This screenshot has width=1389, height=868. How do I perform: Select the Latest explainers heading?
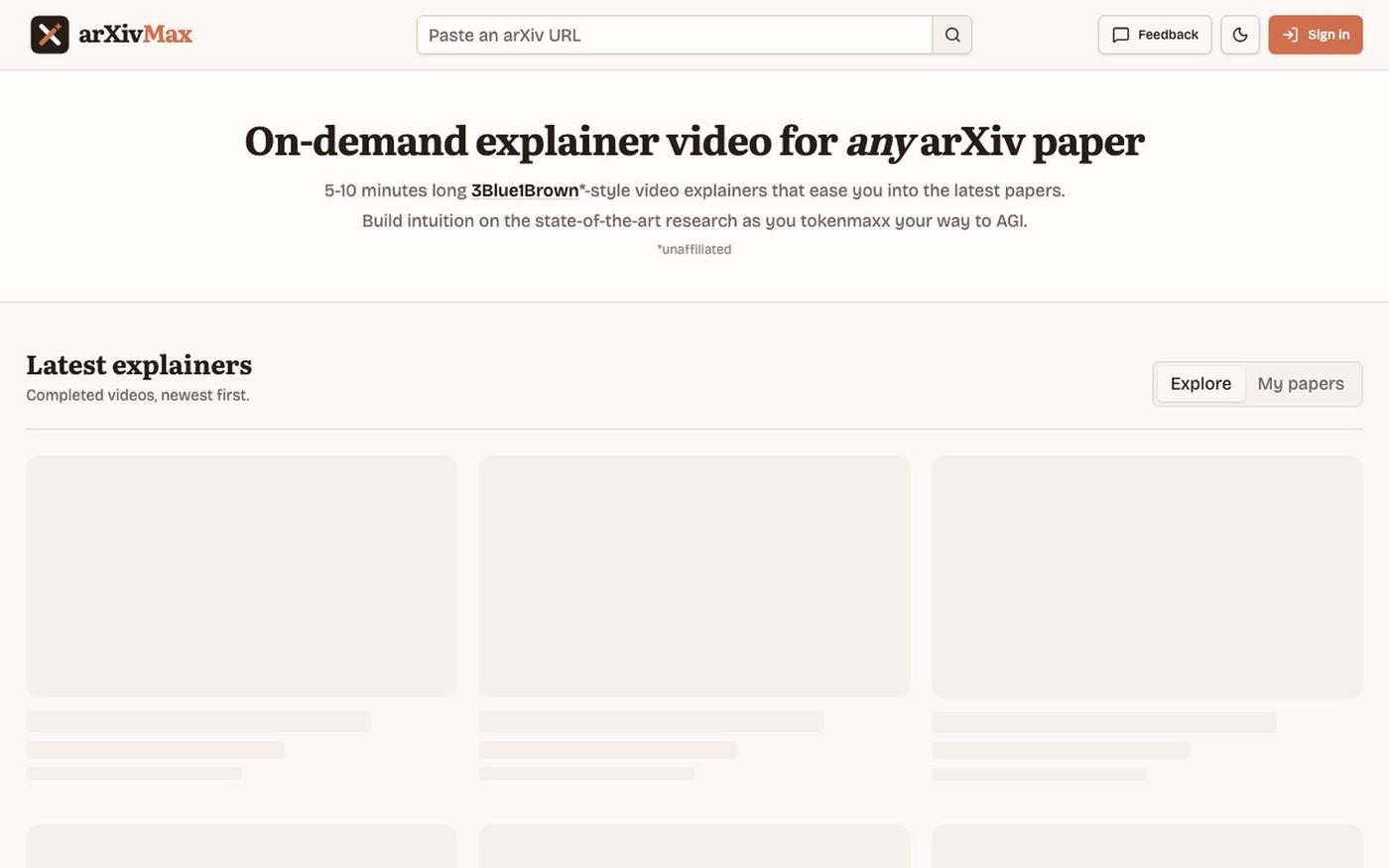point(139,365)
